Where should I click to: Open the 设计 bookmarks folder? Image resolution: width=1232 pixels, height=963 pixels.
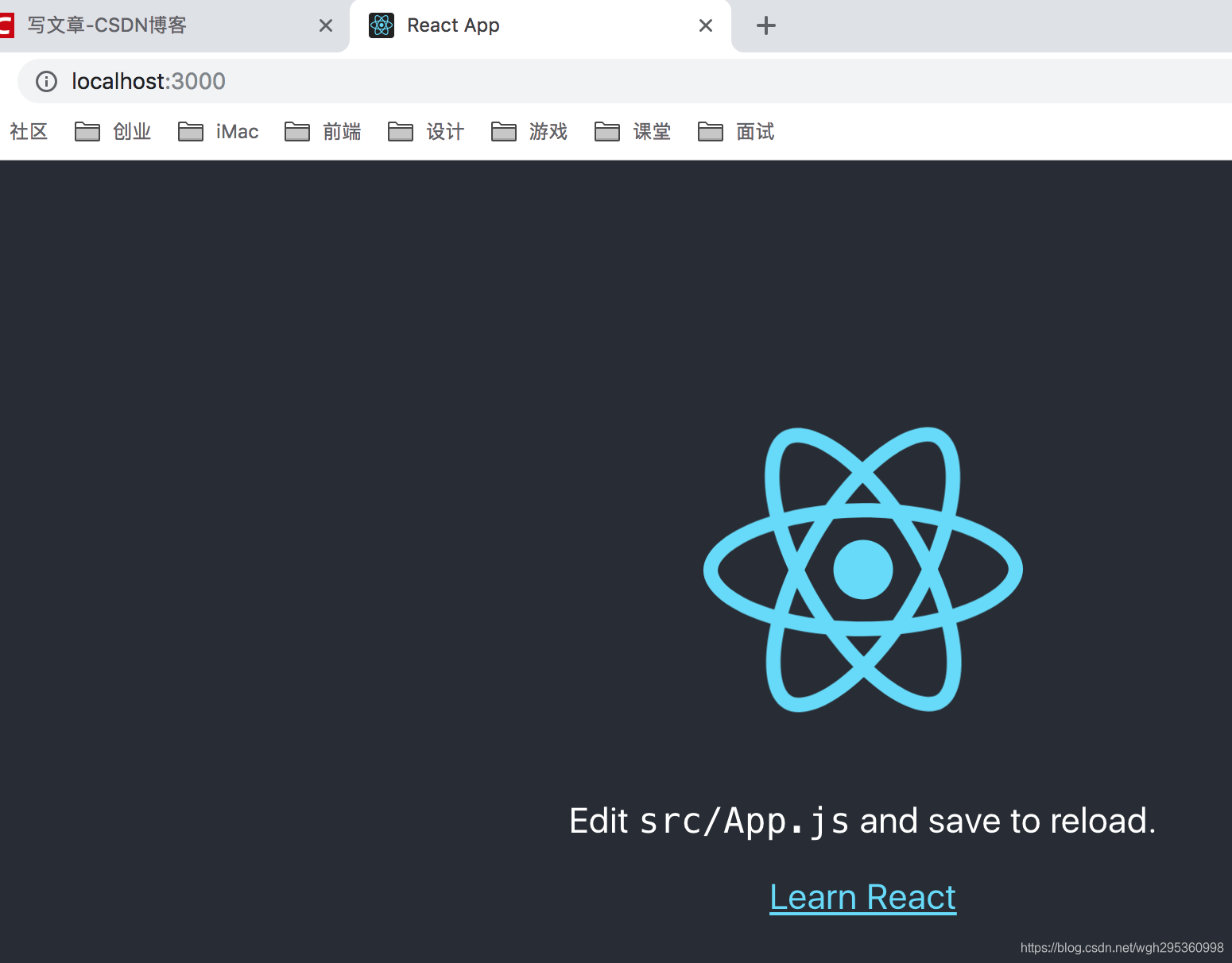click(x=426, y=131)
